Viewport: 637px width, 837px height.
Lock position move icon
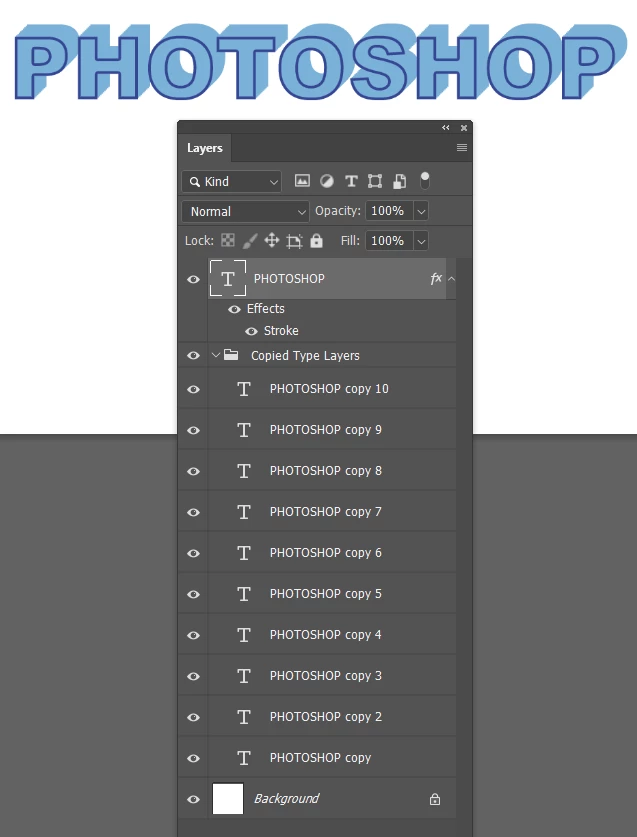272,240
